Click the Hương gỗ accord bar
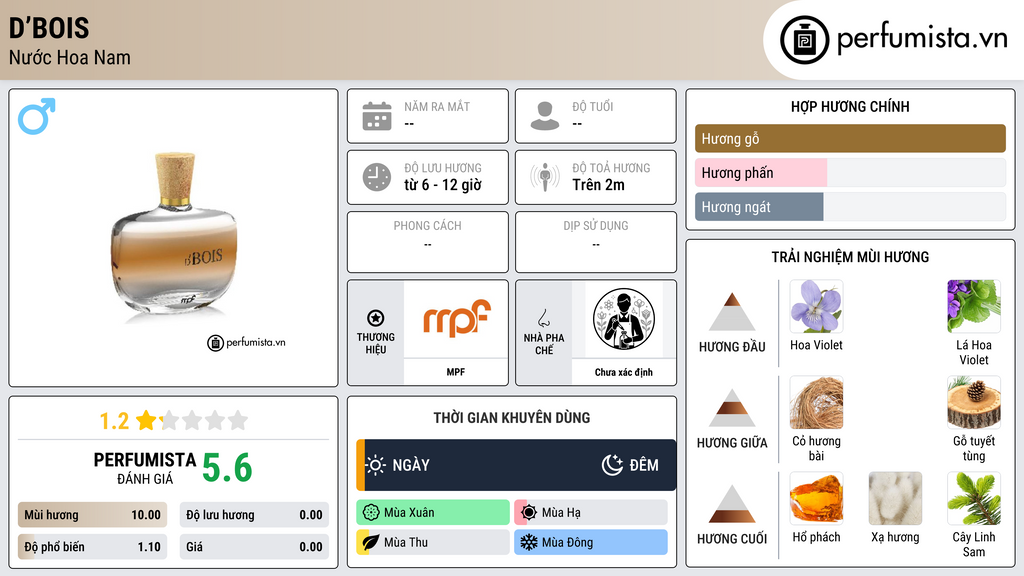 point(850,138)
